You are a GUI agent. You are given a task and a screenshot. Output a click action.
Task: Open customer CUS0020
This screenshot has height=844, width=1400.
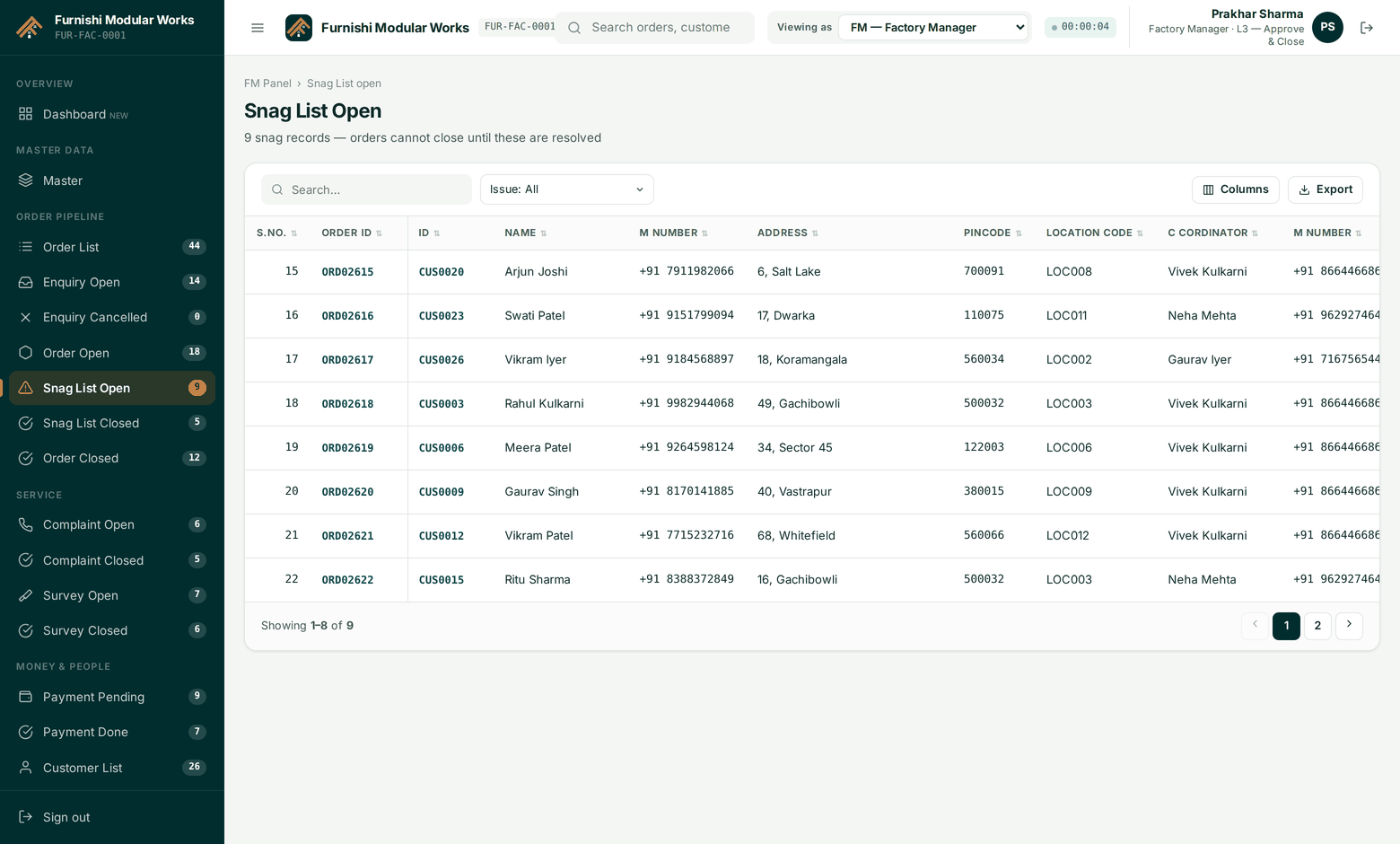442,272
